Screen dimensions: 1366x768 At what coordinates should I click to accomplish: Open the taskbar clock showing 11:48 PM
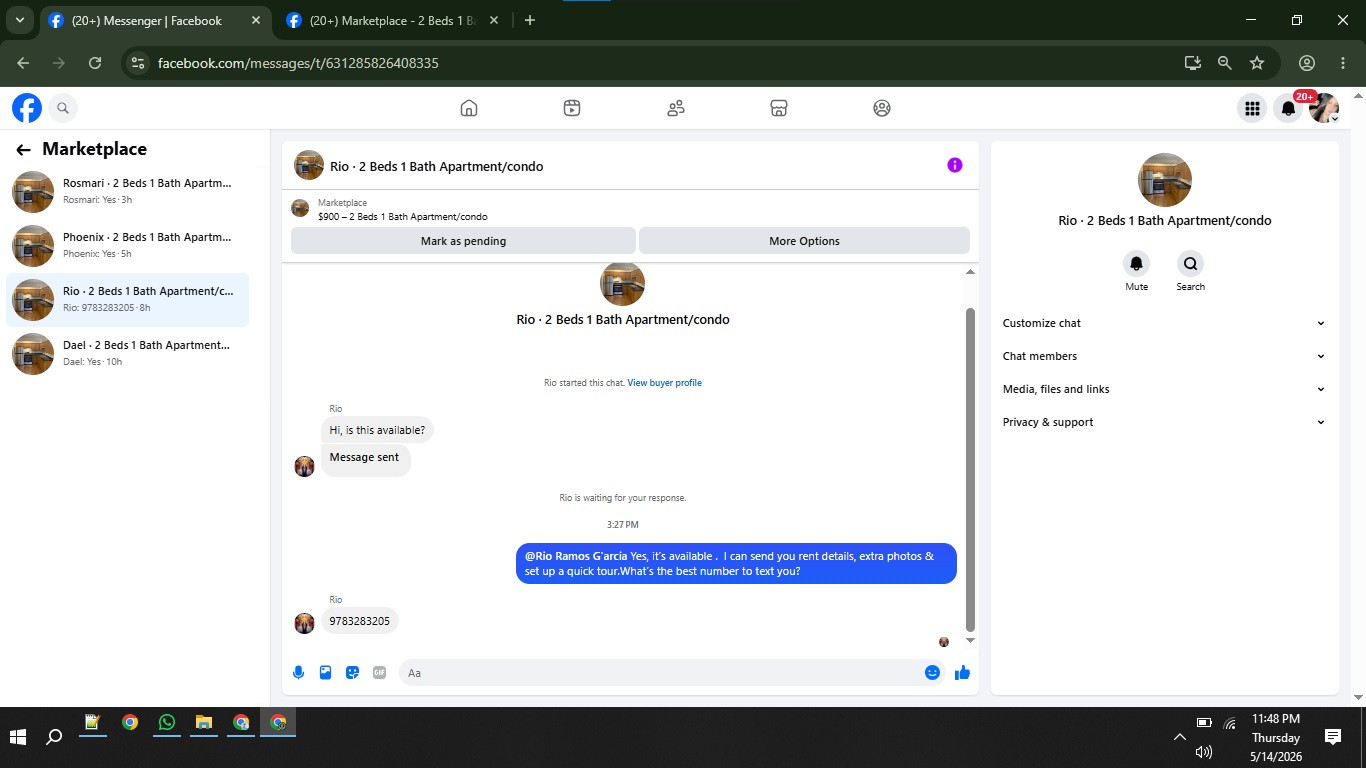(x=1275, y=738)
